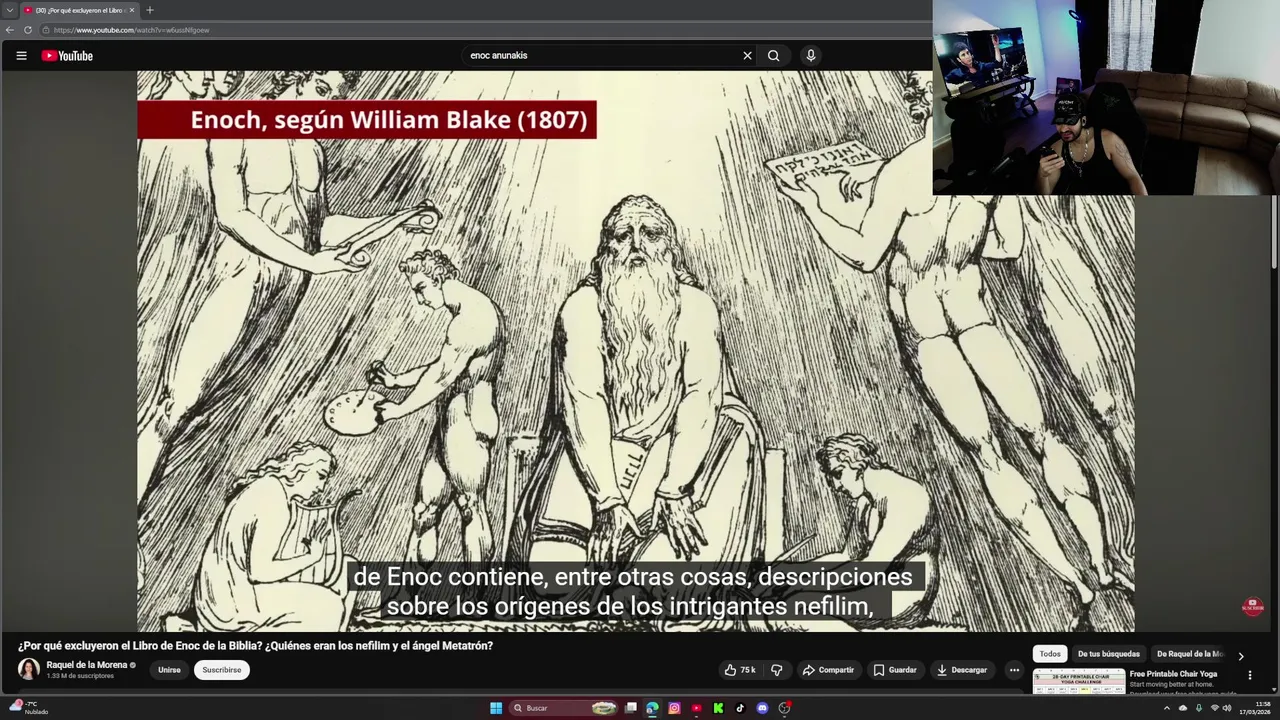
Task: Start voice search with the microphone
Action: (811, 56)
